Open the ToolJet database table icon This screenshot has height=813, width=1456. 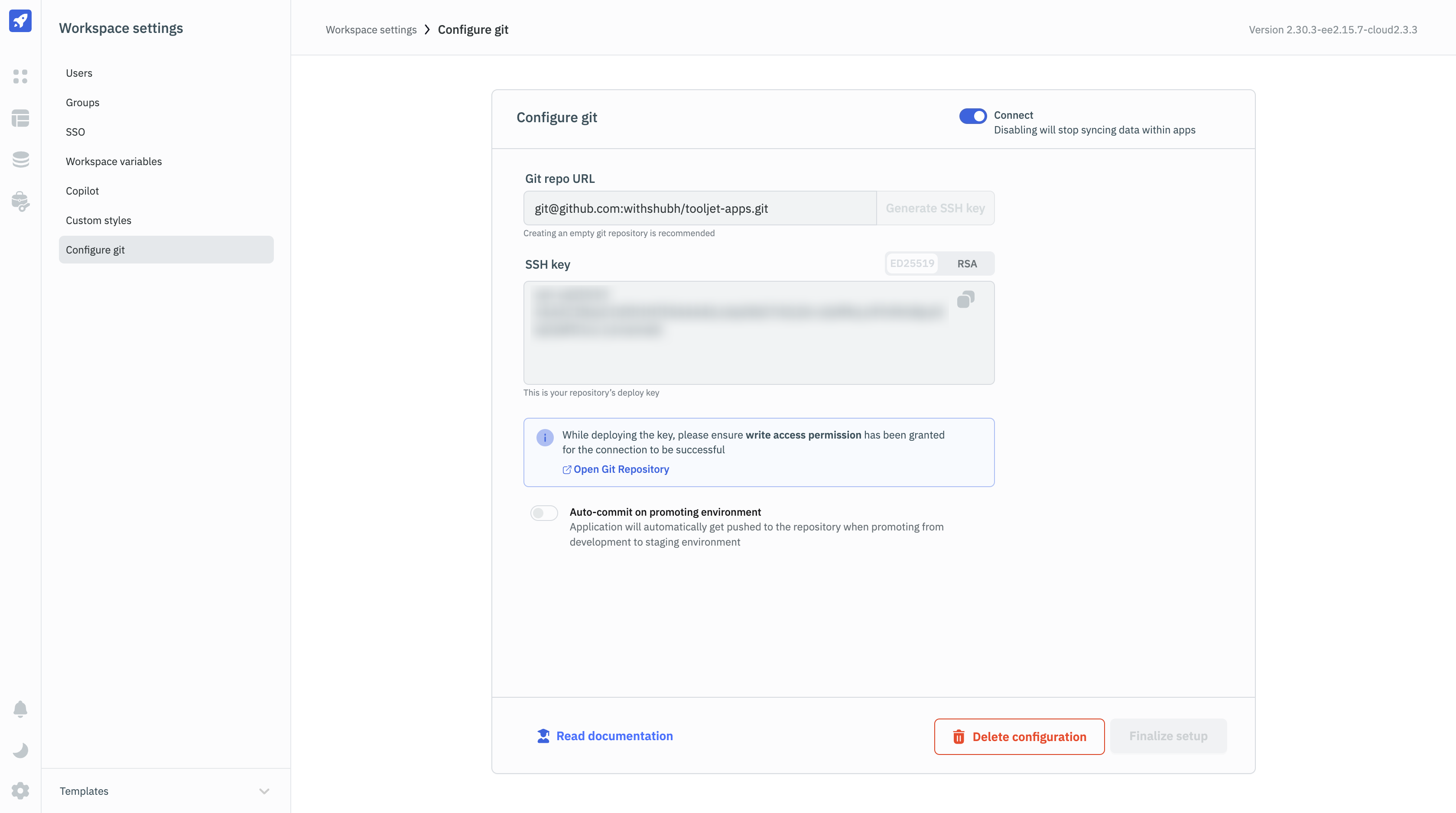[x=20, y=118]
